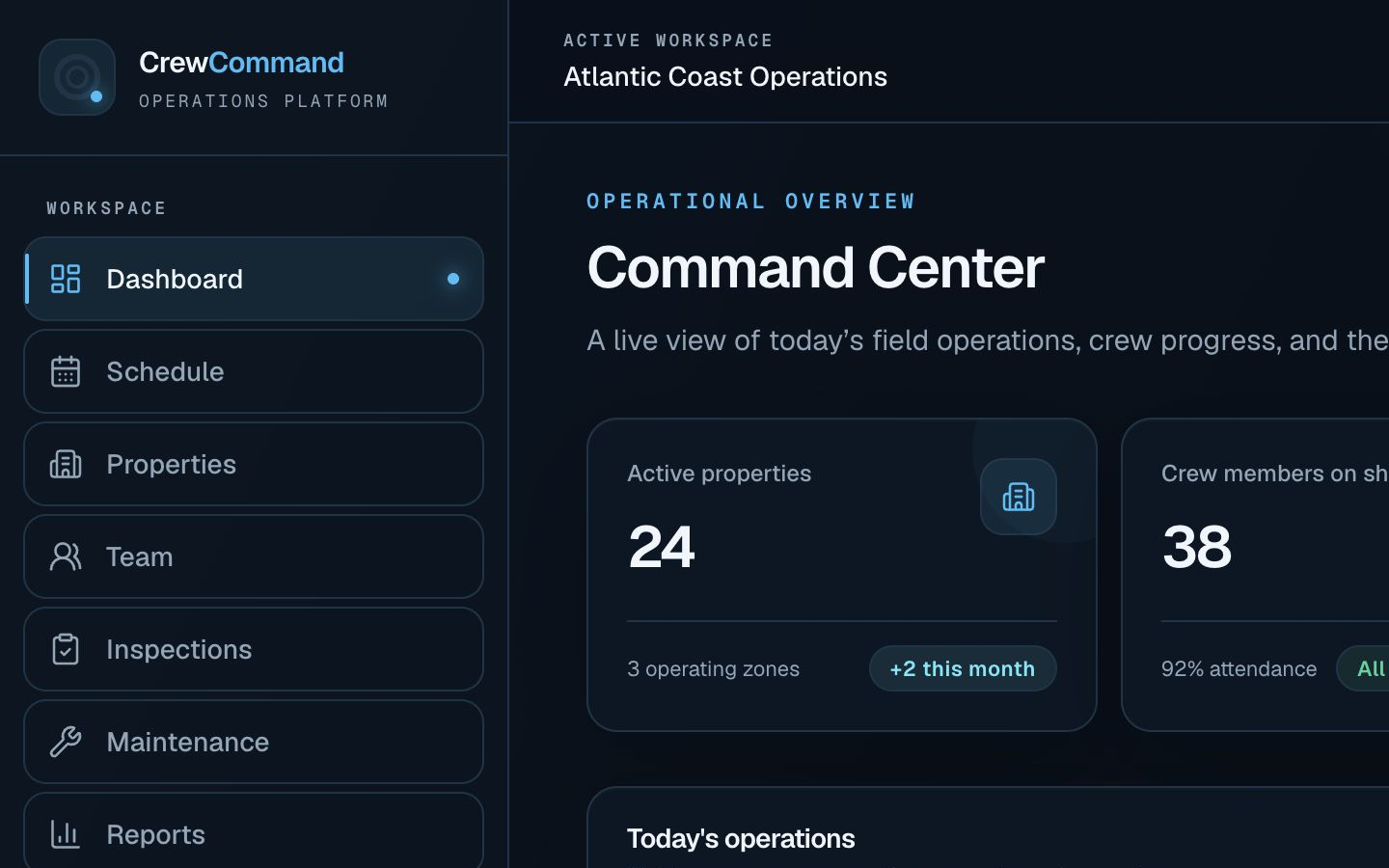1389x868 pixels.
Task: Click the Team people icon
Action: [x=66, y=556]
